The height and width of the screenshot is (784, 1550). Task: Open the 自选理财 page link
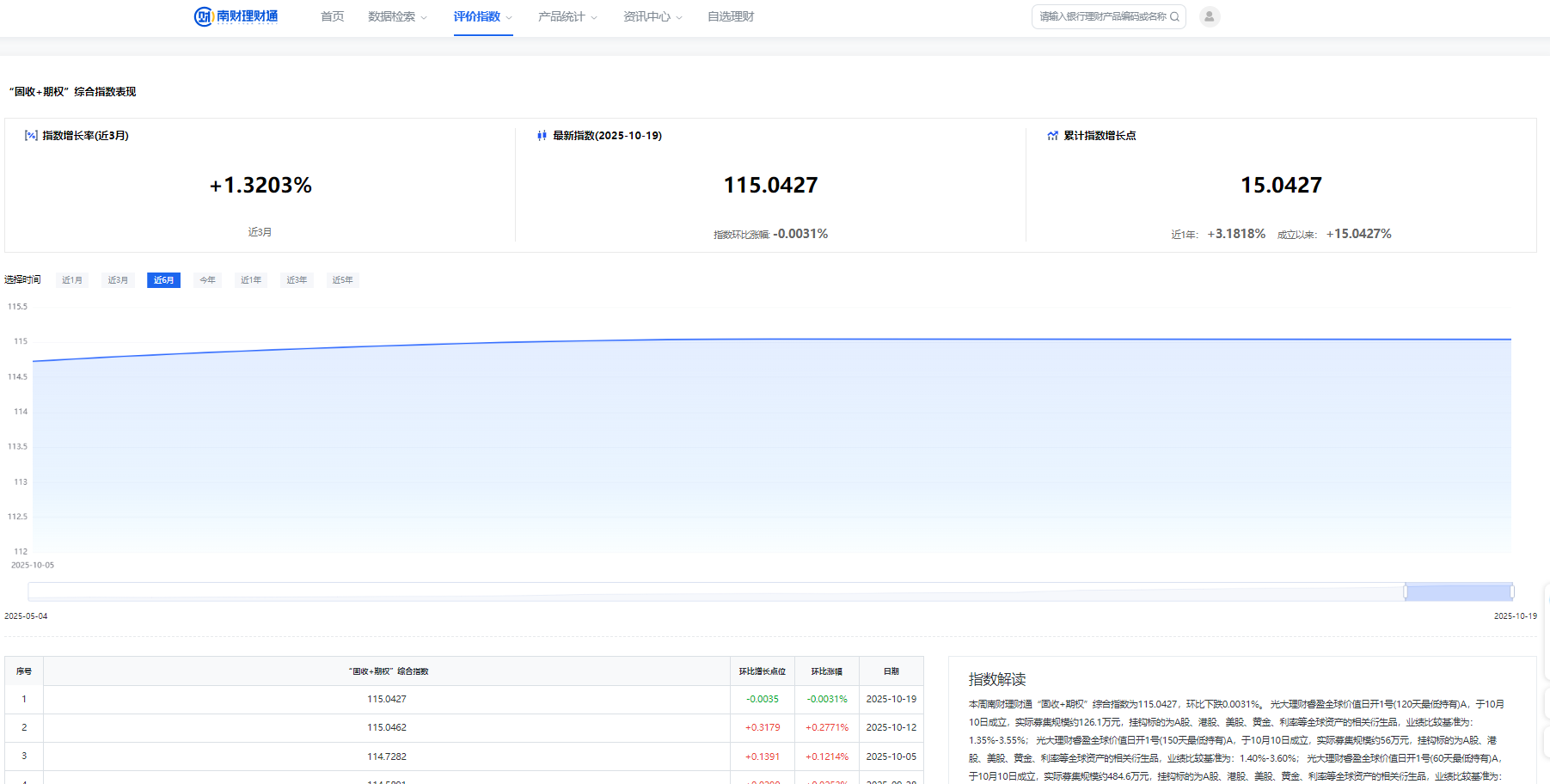pyautogui.click(x=730, y=16)
